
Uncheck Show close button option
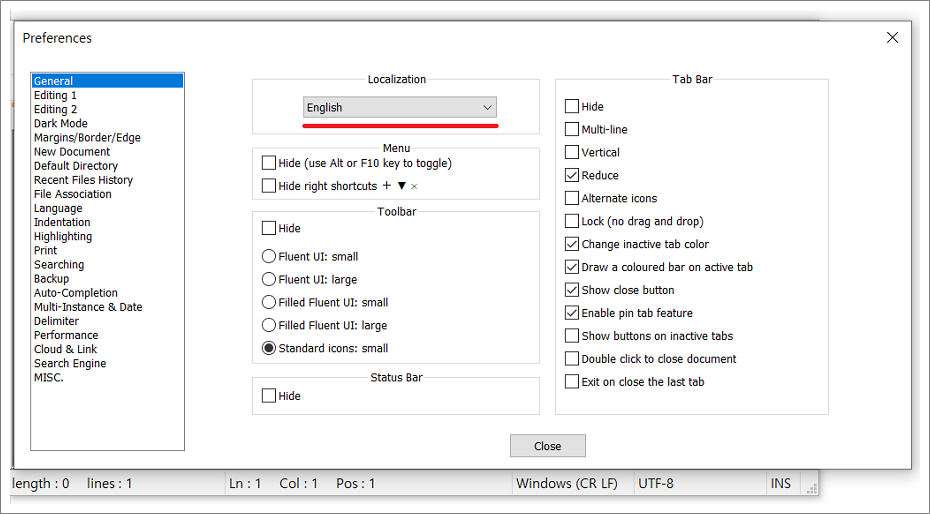pyautogui.click(x=572, y=290)
